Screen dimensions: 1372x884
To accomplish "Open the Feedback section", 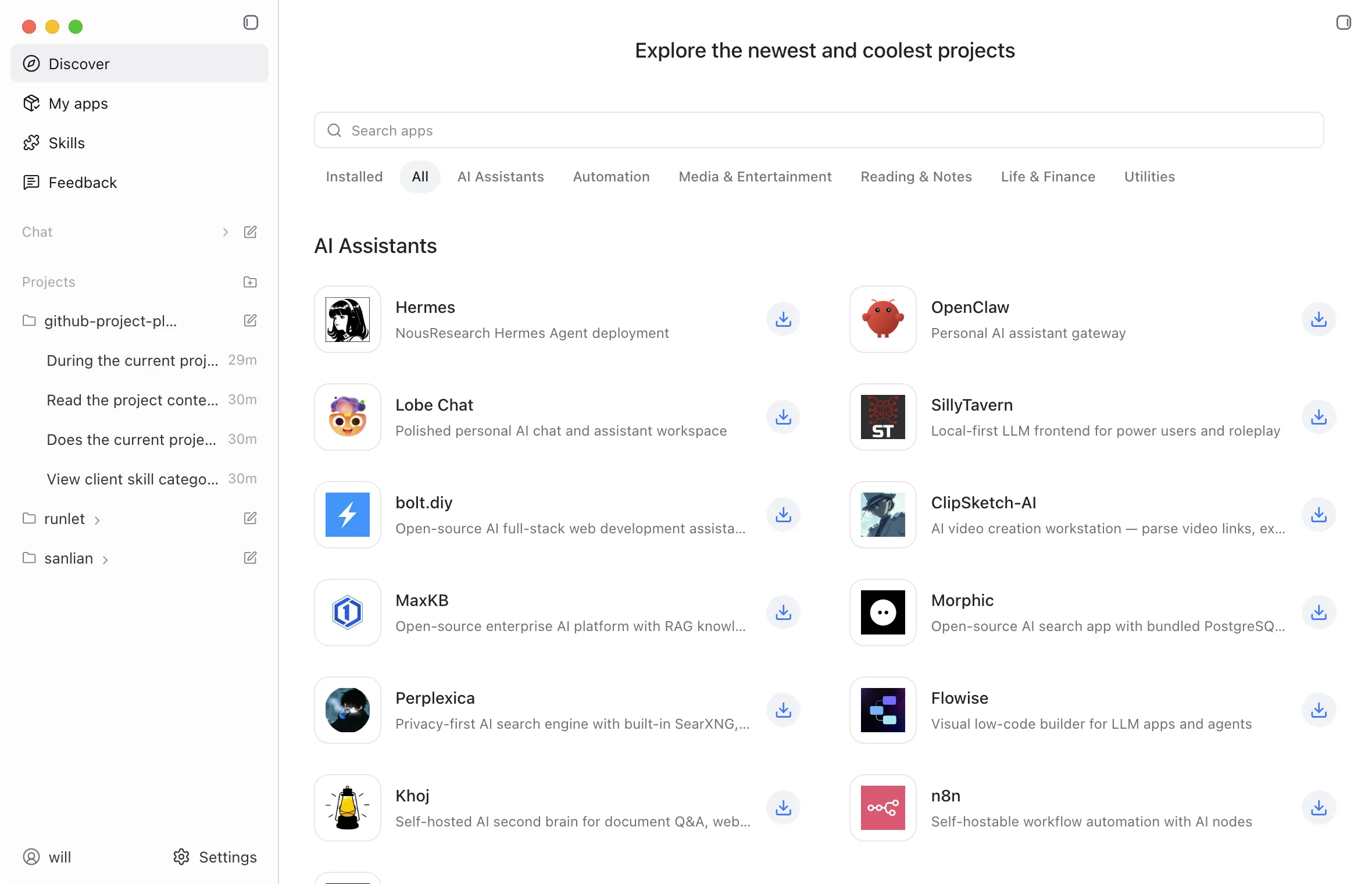I will (x=140, y=182).
